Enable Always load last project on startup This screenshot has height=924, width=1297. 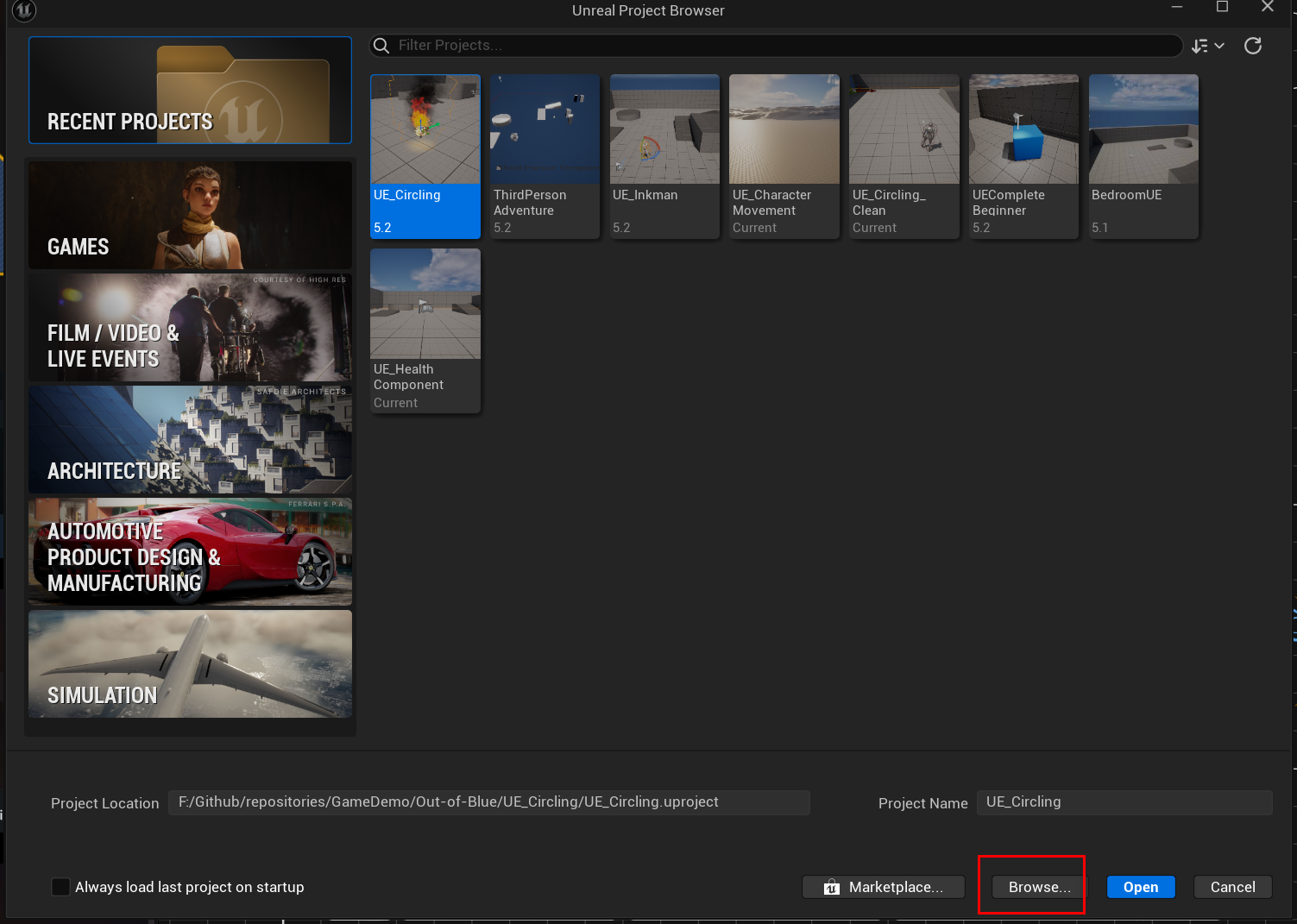(60, 887)
